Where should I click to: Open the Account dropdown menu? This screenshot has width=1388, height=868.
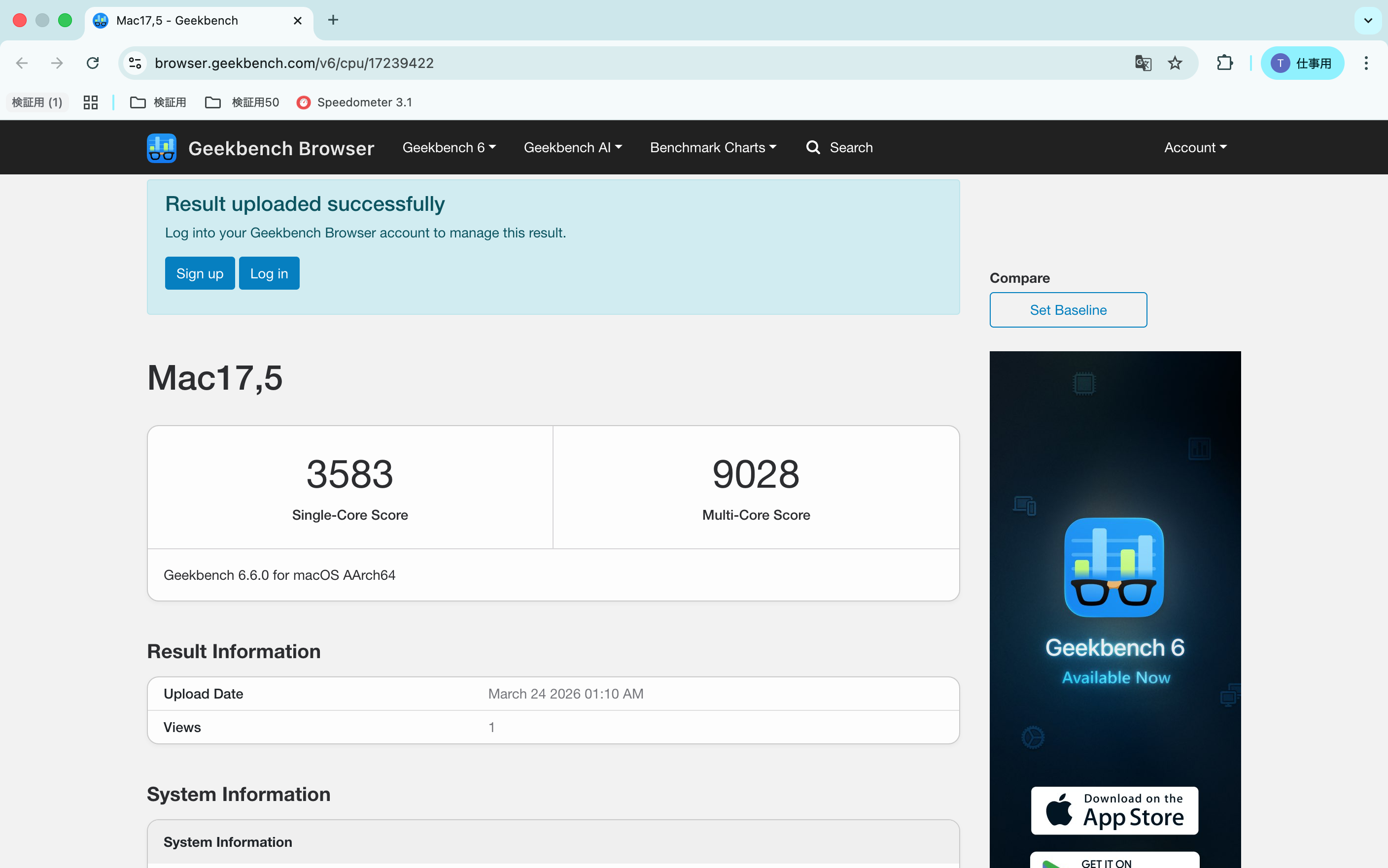pos(1194,147)
